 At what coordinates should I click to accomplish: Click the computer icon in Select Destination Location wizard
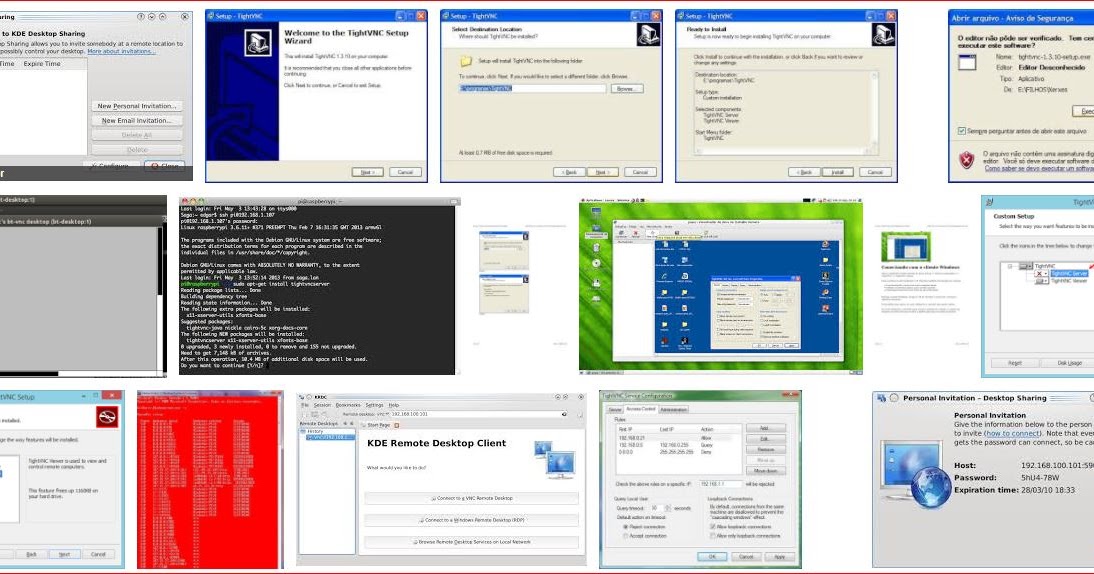click(x=648, y=34)
